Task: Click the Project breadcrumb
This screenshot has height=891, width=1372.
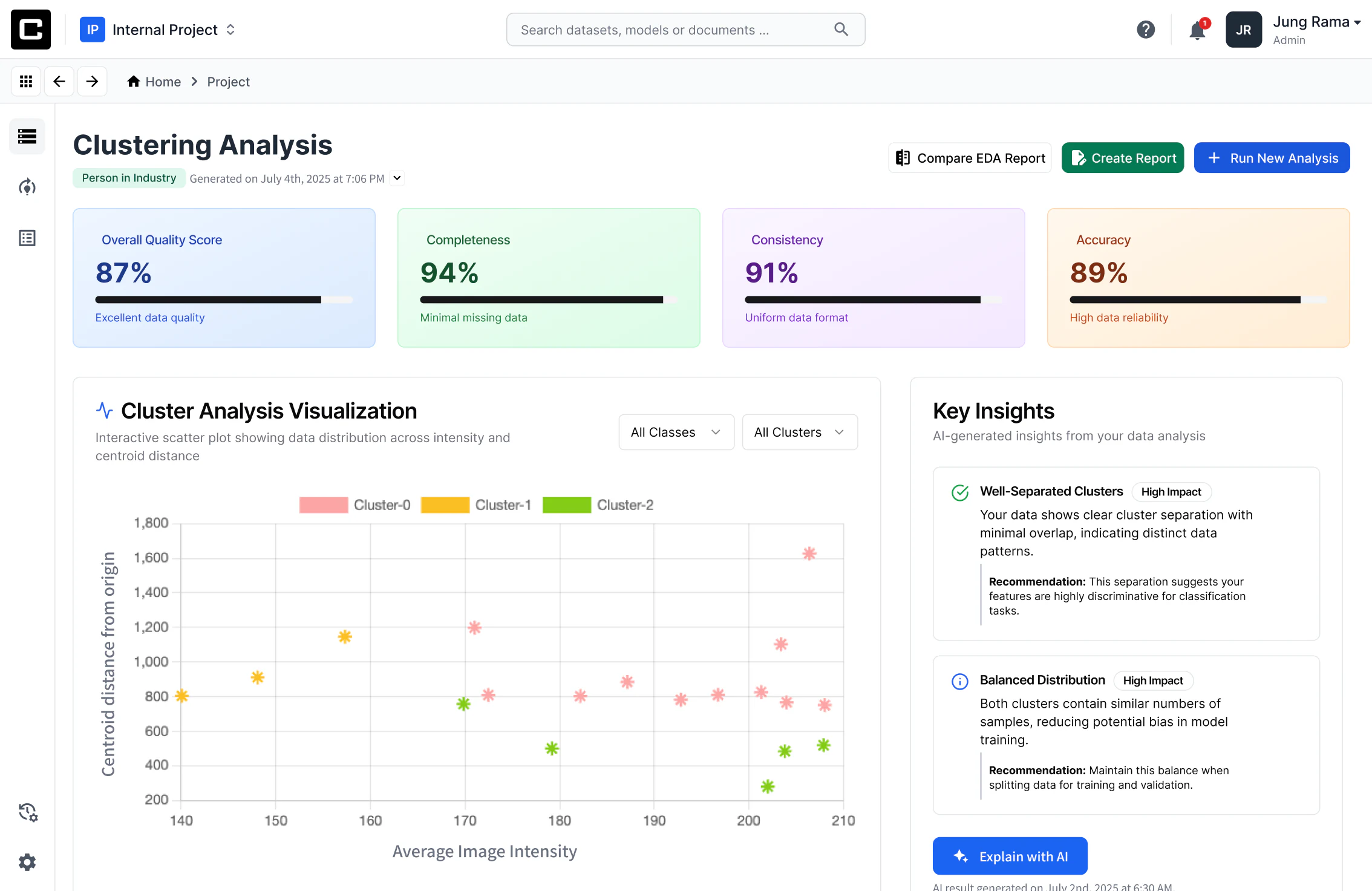Action: (228, 82)
